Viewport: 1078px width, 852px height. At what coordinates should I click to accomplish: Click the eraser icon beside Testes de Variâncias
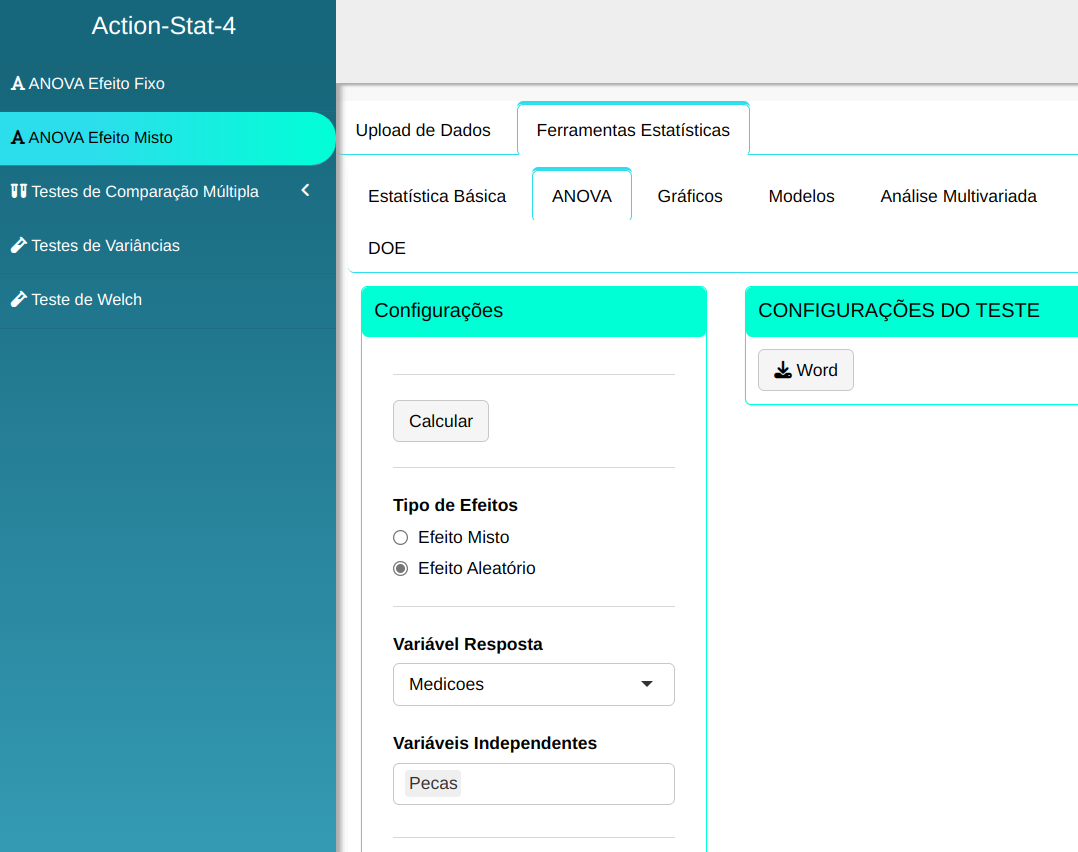[18, 246]
